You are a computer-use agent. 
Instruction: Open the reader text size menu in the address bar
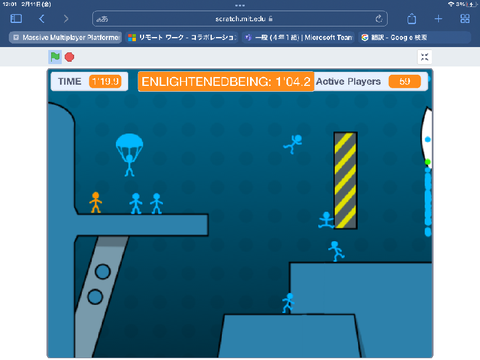tap(102, 19)
